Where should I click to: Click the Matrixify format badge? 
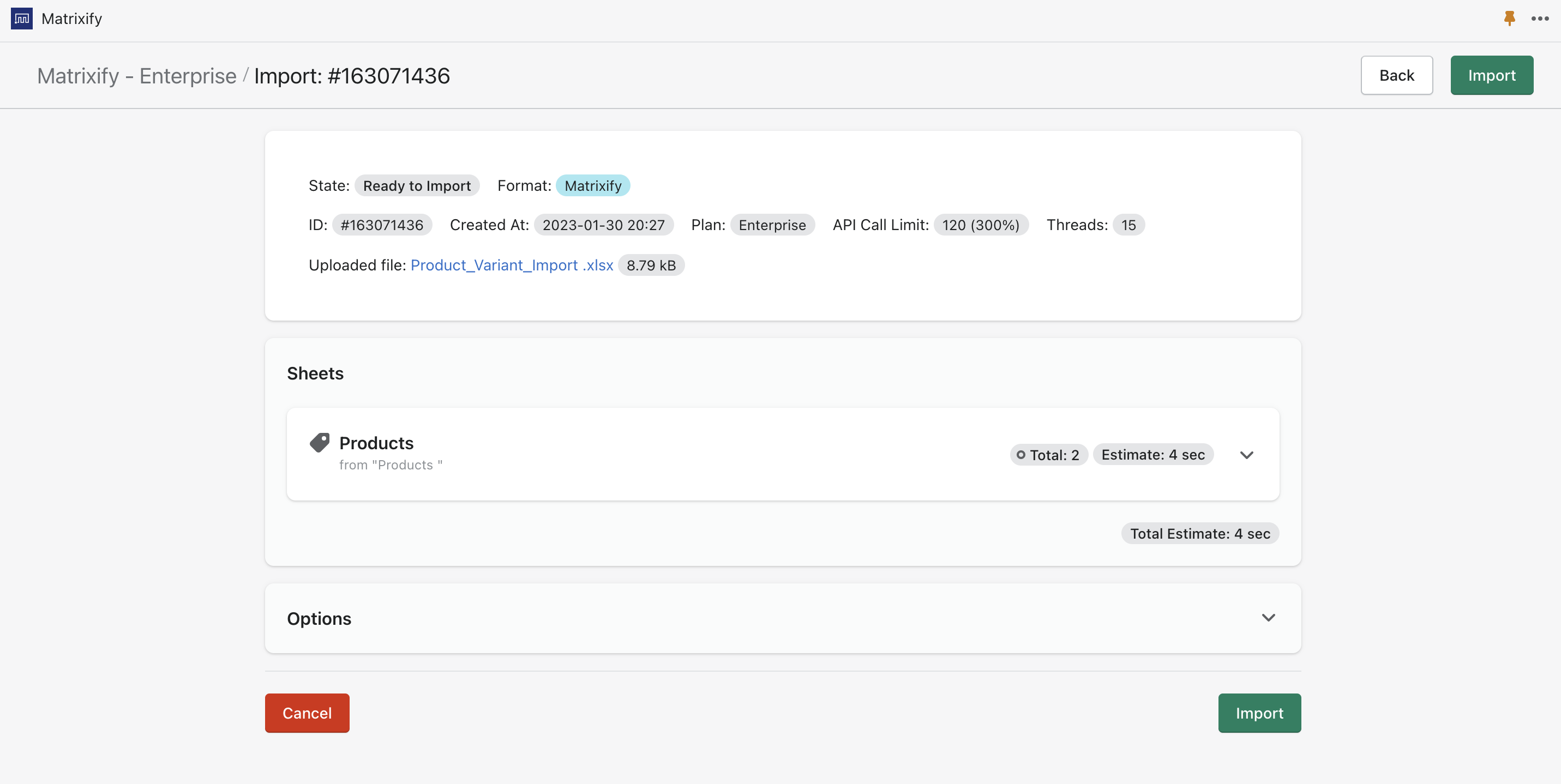click(593, 186)
